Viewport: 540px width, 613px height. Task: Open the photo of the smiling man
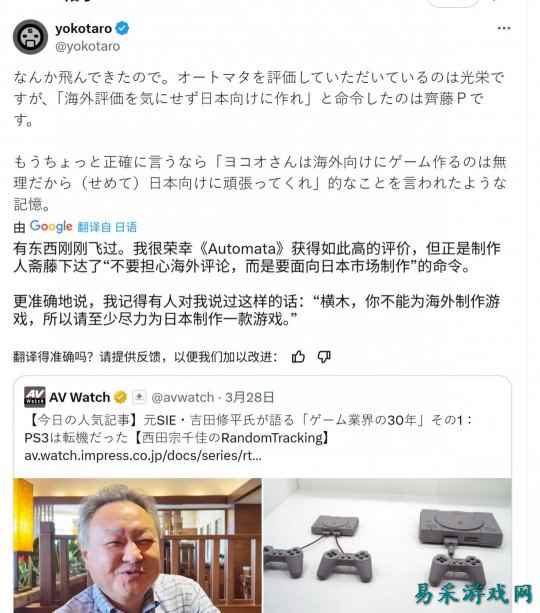138,545
